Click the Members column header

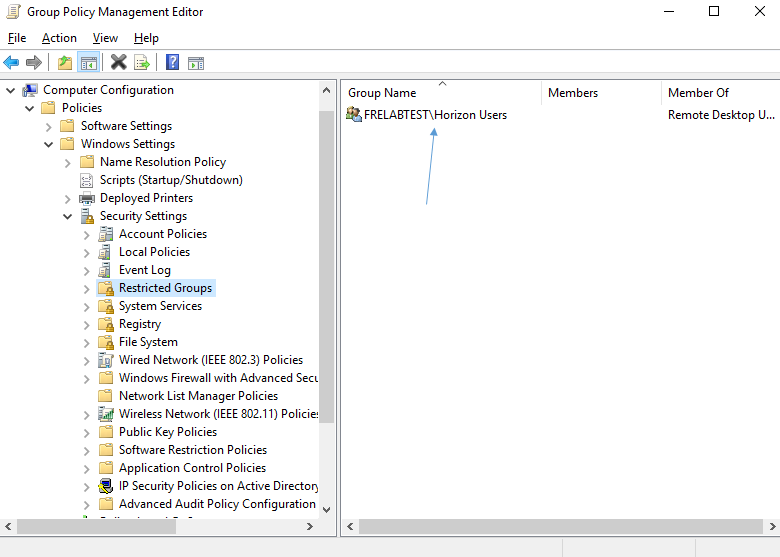(573, 93)
